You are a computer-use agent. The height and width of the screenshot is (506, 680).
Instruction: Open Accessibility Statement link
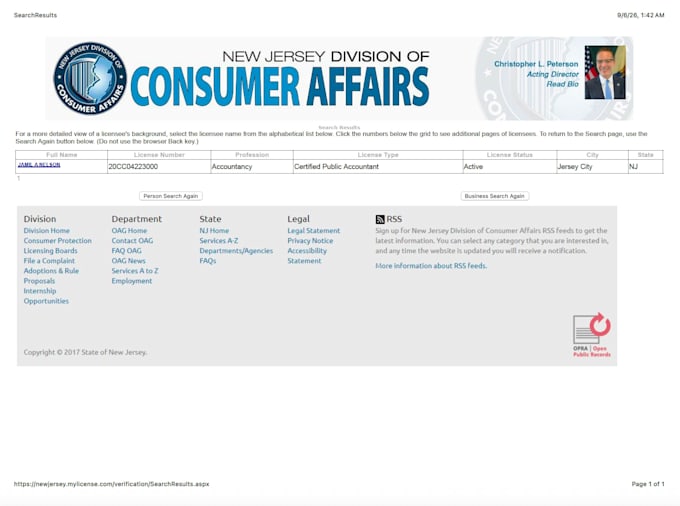pyautogui.click(x=307, y=256)
